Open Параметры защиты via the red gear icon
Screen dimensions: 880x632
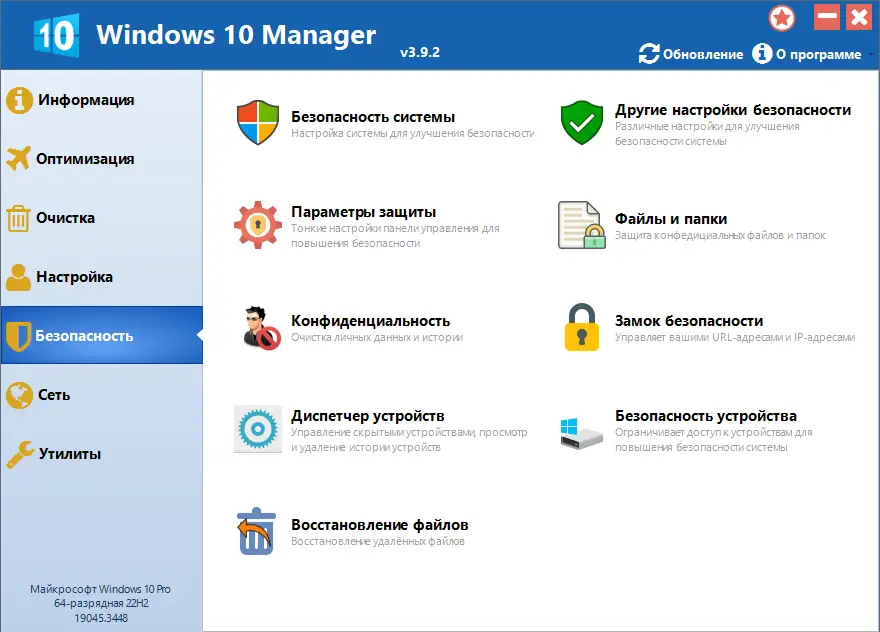(x=256, y=222)
